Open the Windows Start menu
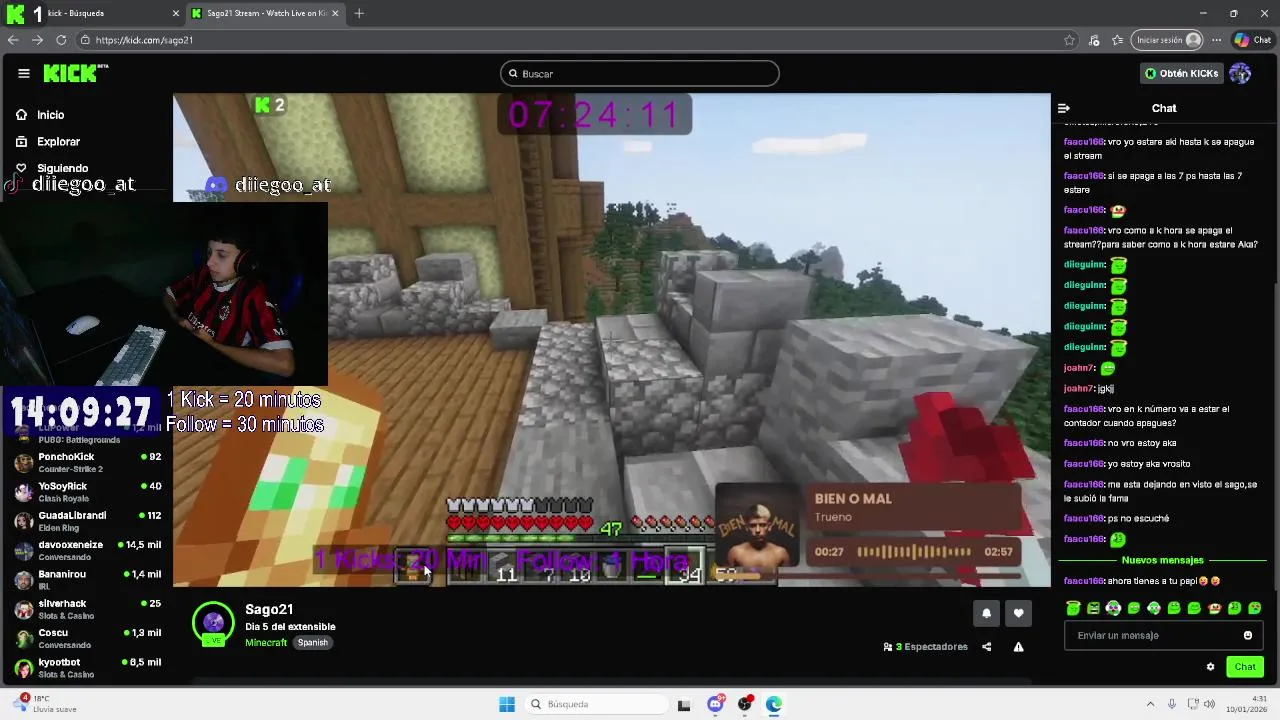Viewport: 1280px width, 720px height. [x=507, y=704]
